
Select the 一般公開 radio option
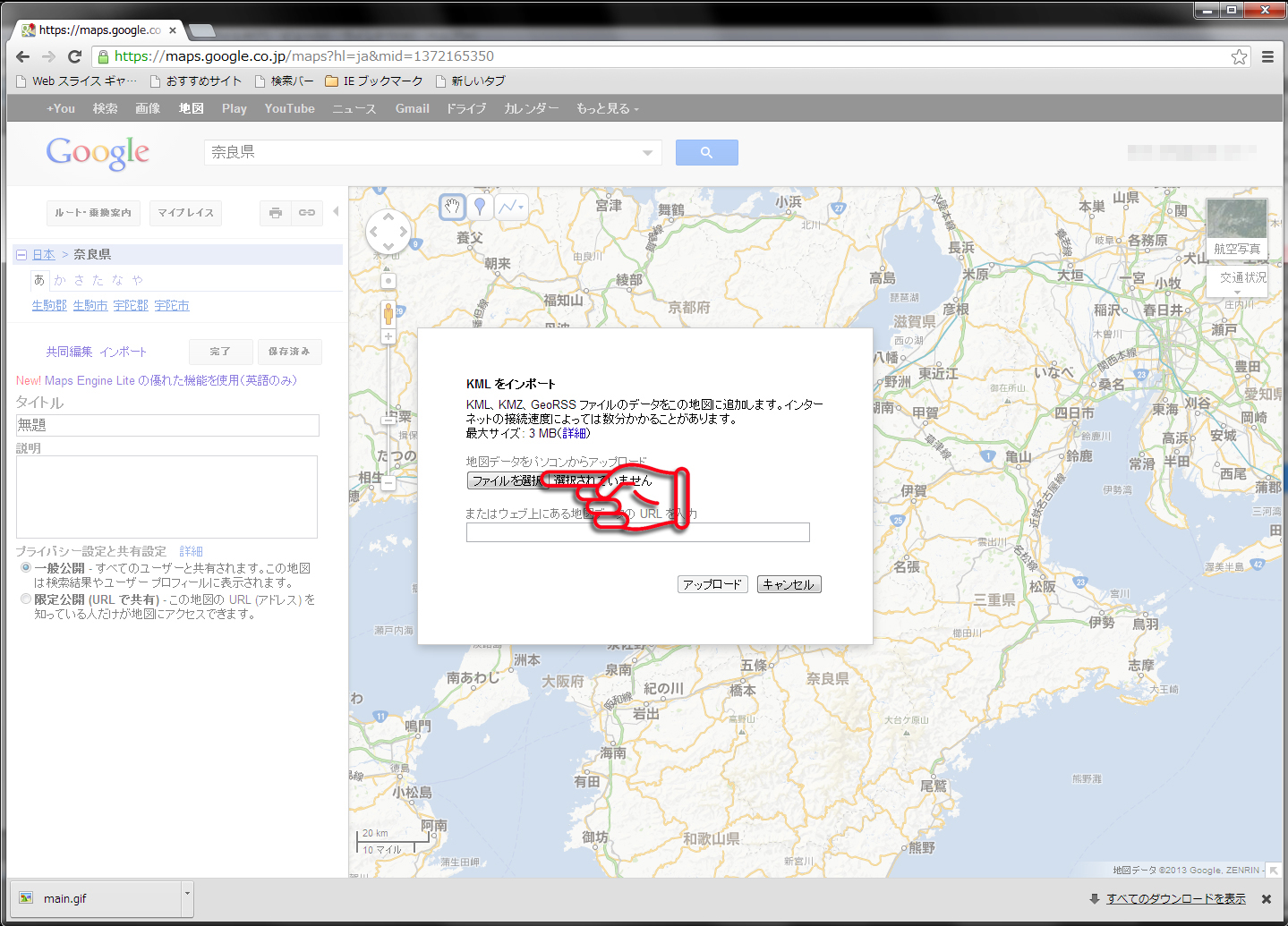[26, 567]
